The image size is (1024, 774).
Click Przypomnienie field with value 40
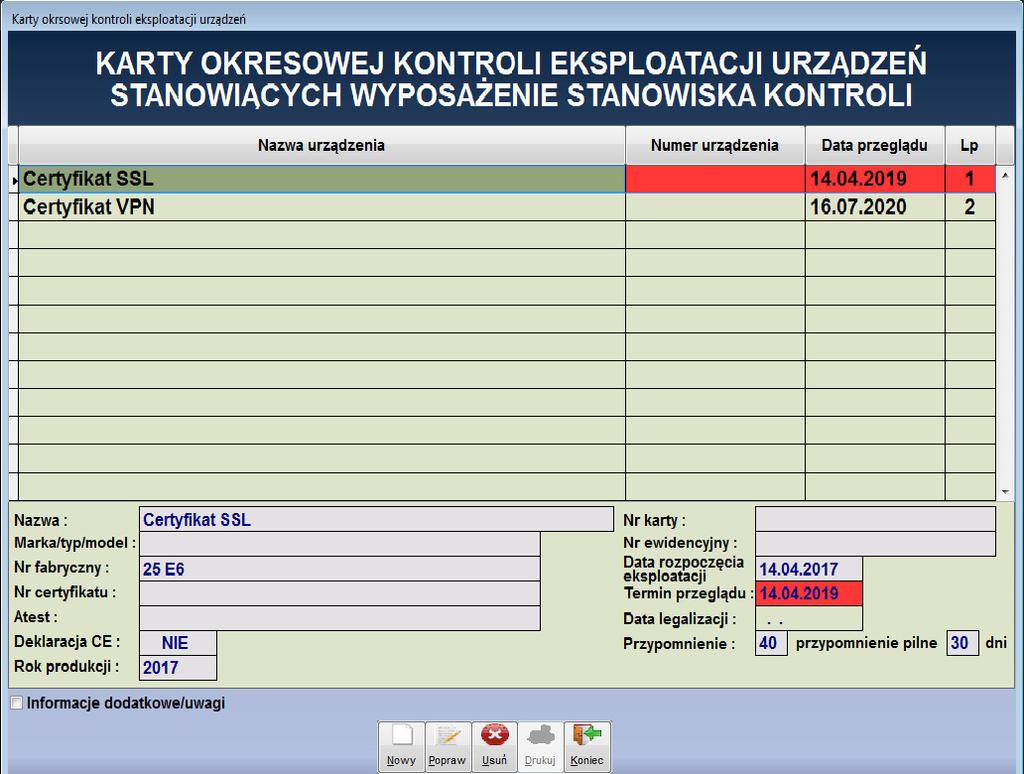(x=771, y=643)
